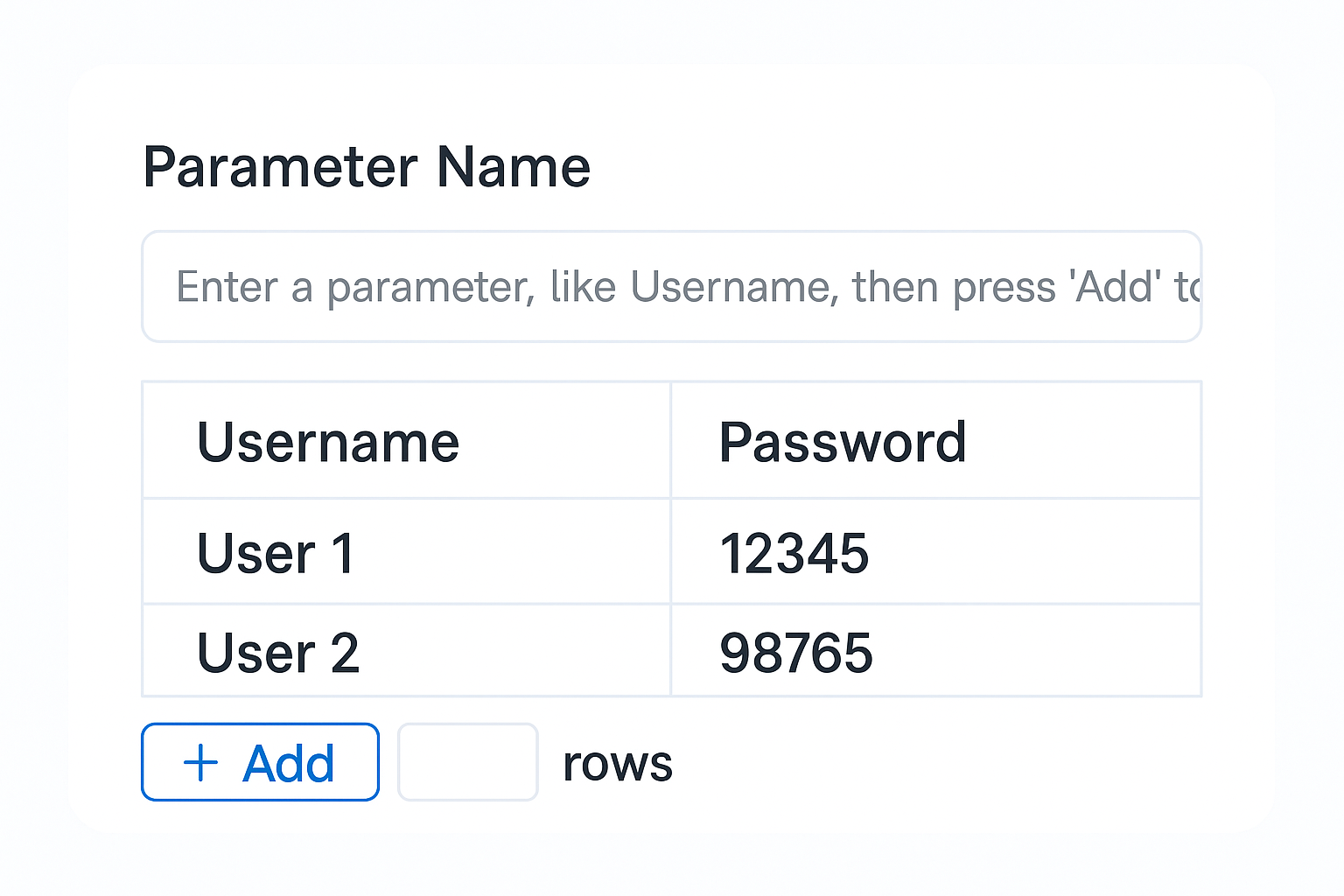Click the User 2 table cell
This screenshot has width=1344, height=896.
pyautogui.click(x=277, y=651)
